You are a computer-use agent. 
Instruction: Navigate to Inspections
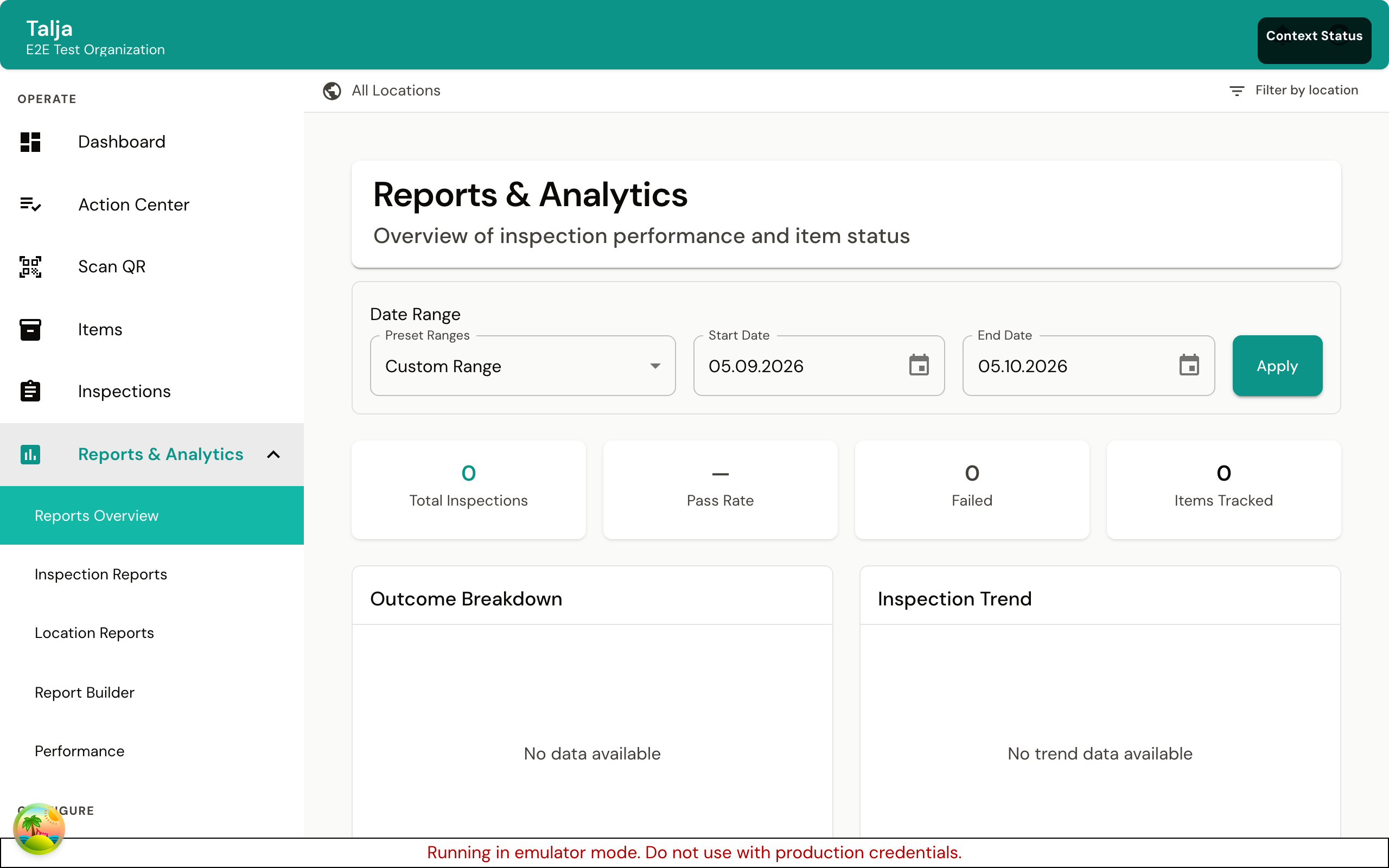152,392
